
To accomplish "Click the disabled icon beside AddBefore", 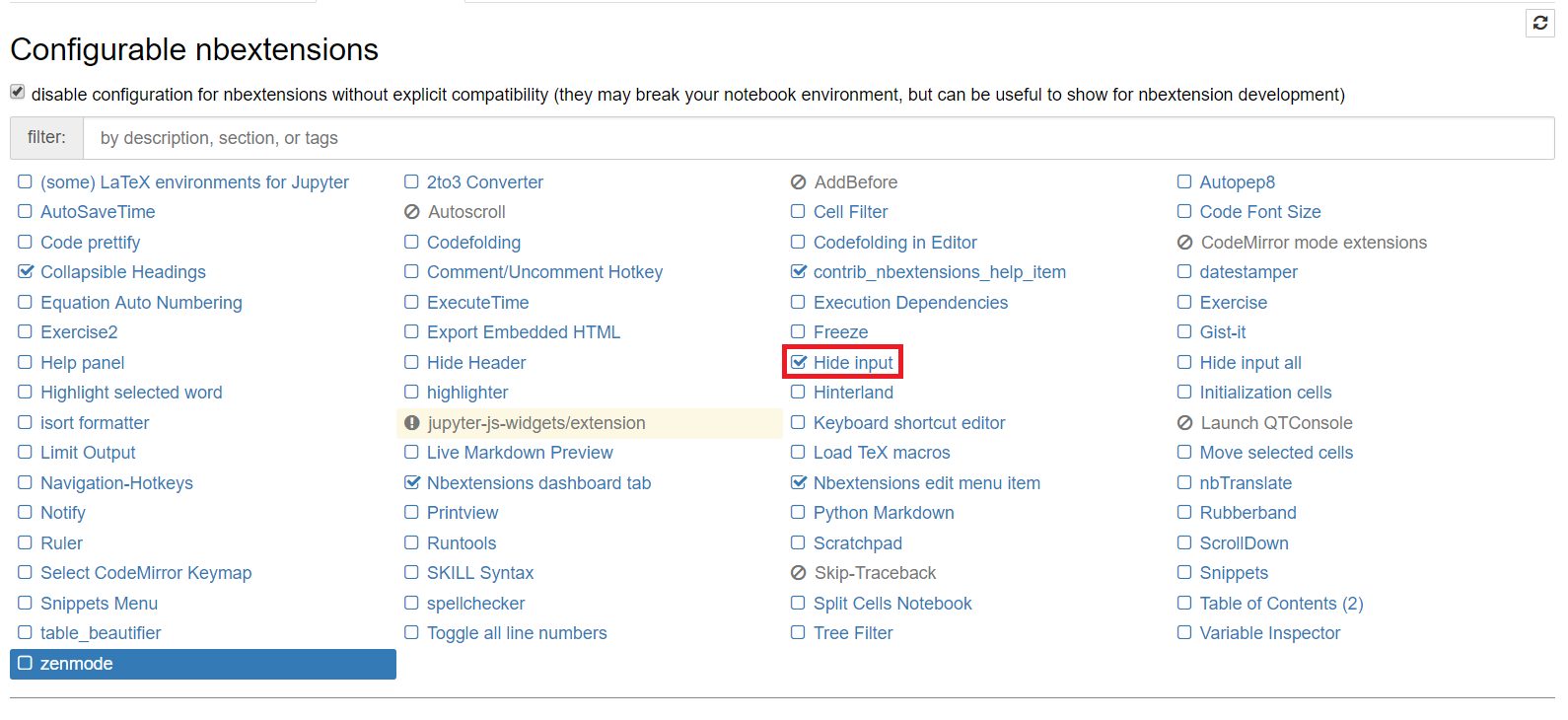I will (799, 182).
